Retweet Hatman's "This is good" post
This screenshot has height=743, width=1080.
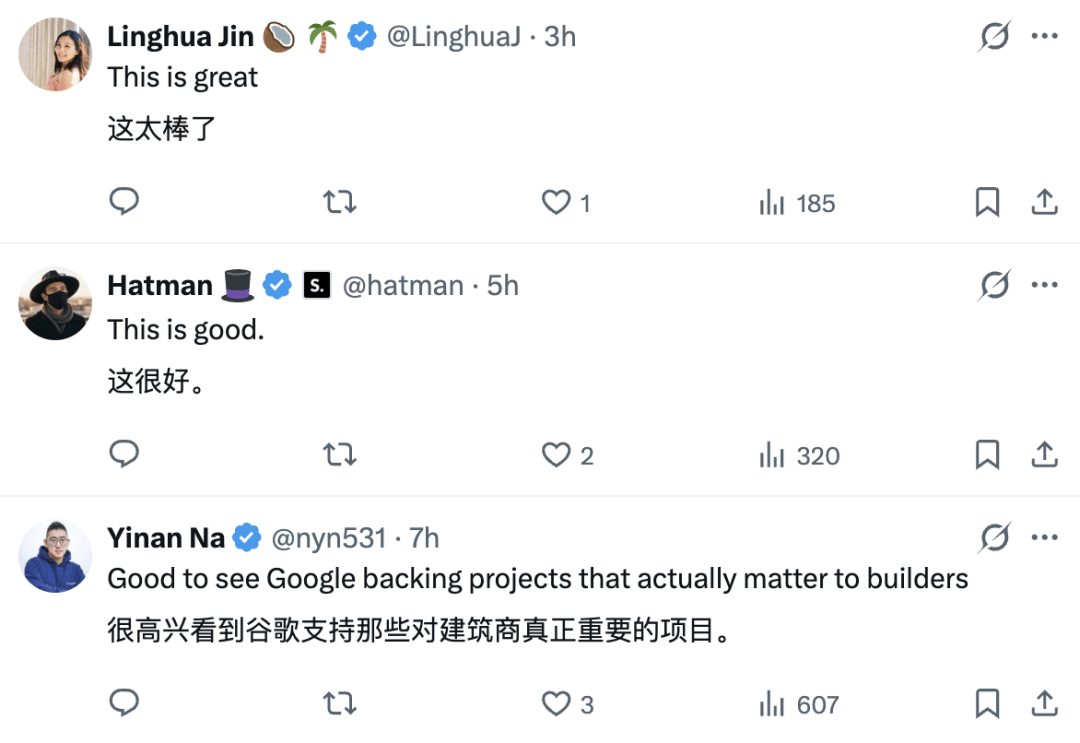point(340,456)
